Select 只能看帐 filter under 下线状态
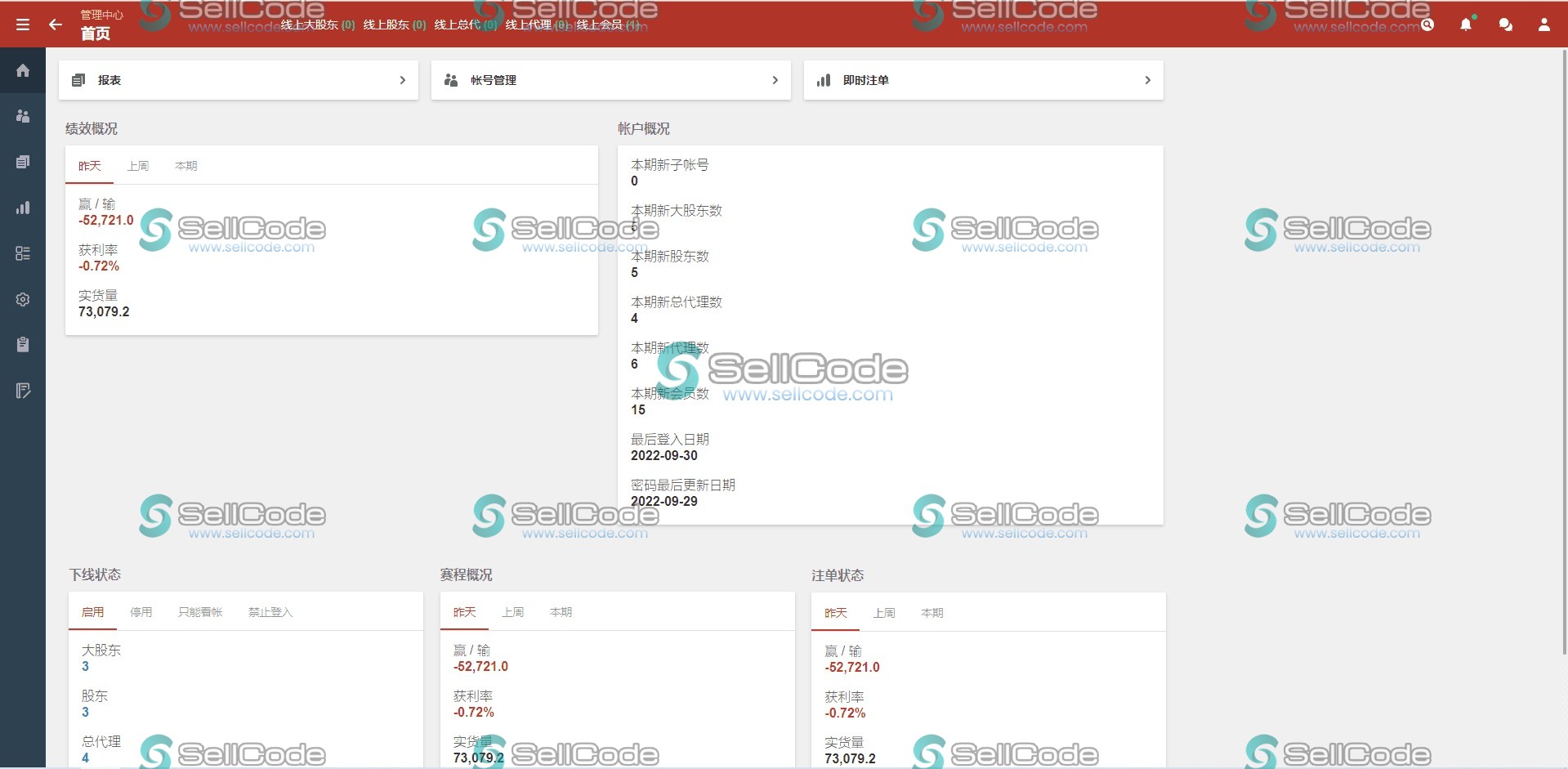 pyautogui.click(x=200, y=611)
